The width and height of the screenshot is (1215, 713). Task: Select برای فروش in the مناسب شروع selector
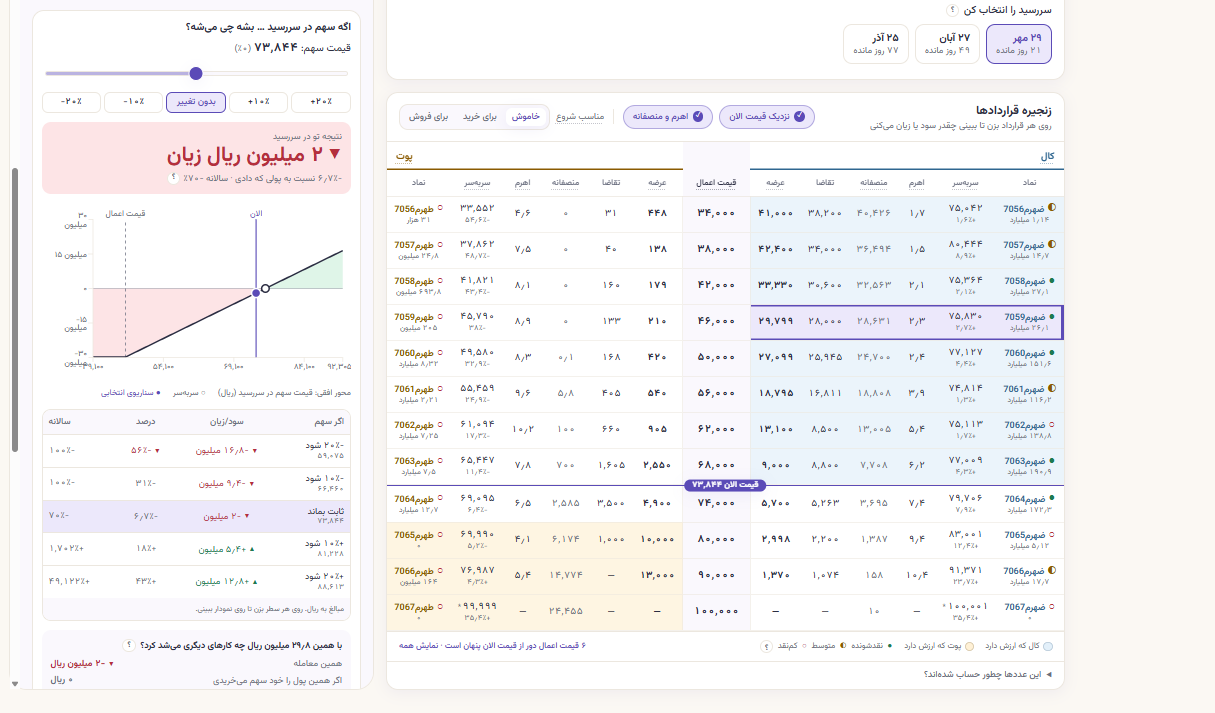point(428,117)
